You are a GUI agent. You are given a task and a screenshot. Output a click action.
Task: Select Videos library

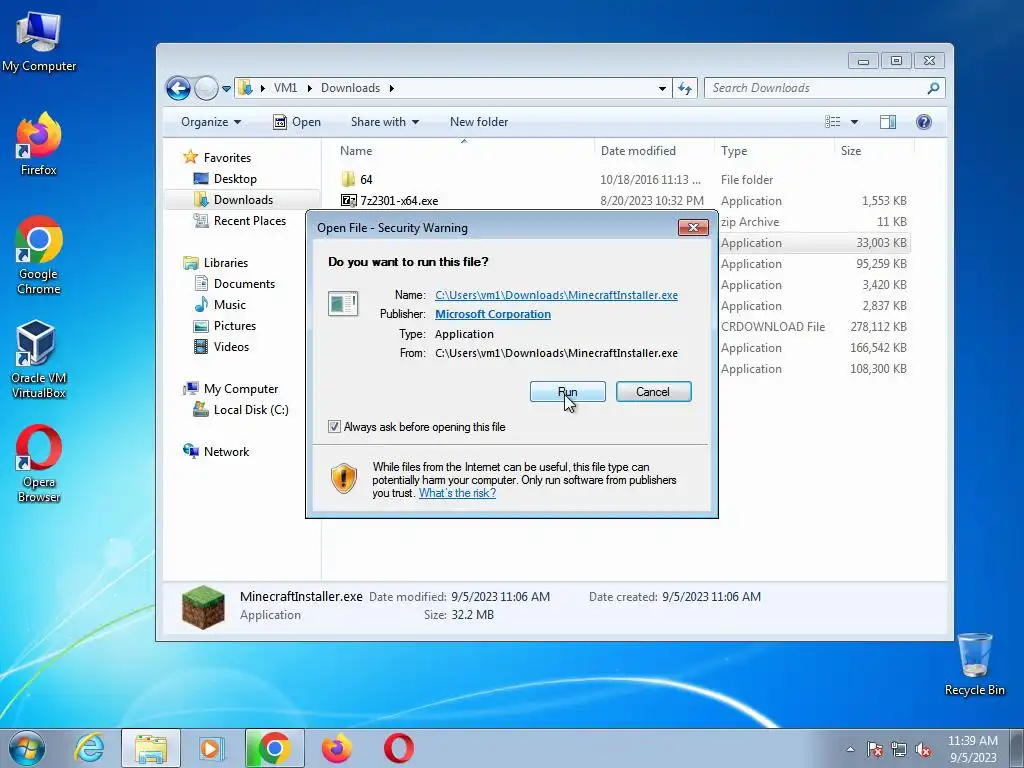[x=221, y=346]
